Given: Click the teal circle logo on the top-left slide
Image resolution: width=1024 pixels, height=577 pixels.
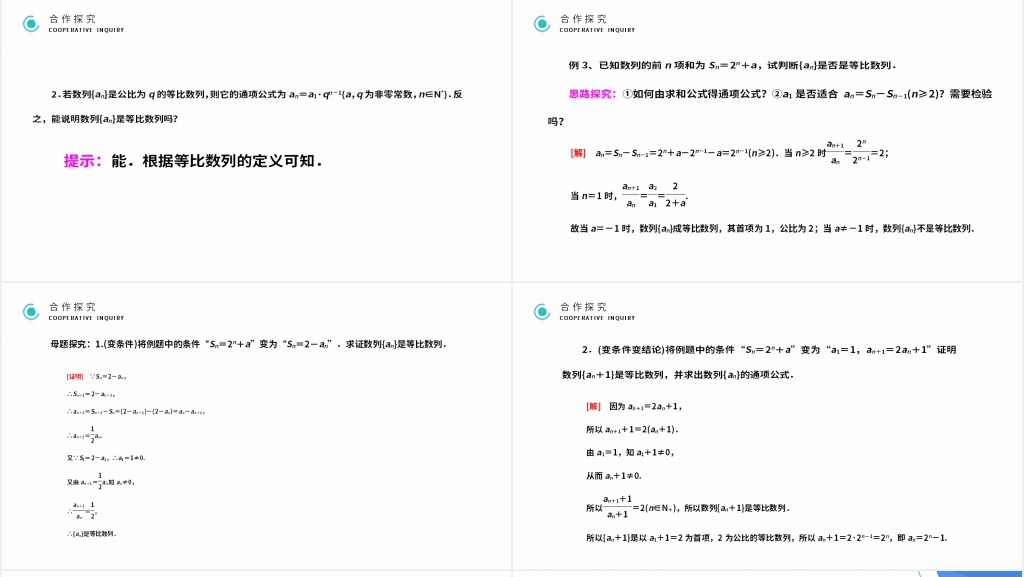Looking at the screenshot, I should click(31, 24).
